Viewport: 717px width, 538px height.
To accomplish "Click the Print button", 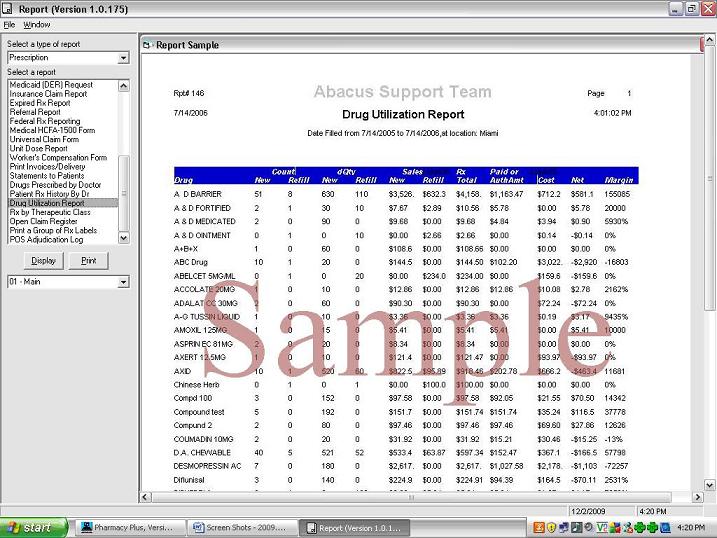I will (x=89, y=261).
